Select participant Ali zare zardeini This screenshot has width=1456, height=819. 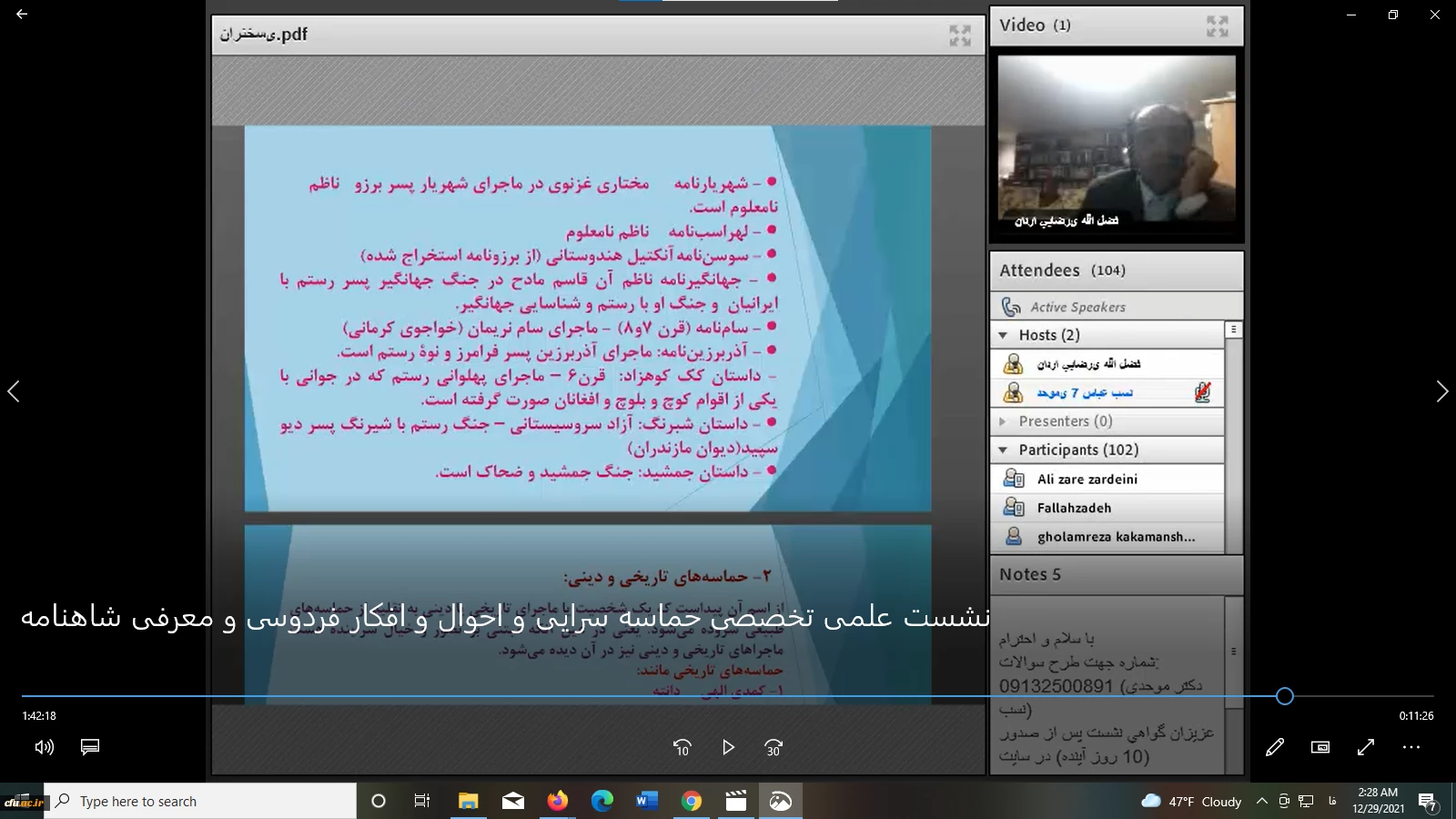[1087, 479]
